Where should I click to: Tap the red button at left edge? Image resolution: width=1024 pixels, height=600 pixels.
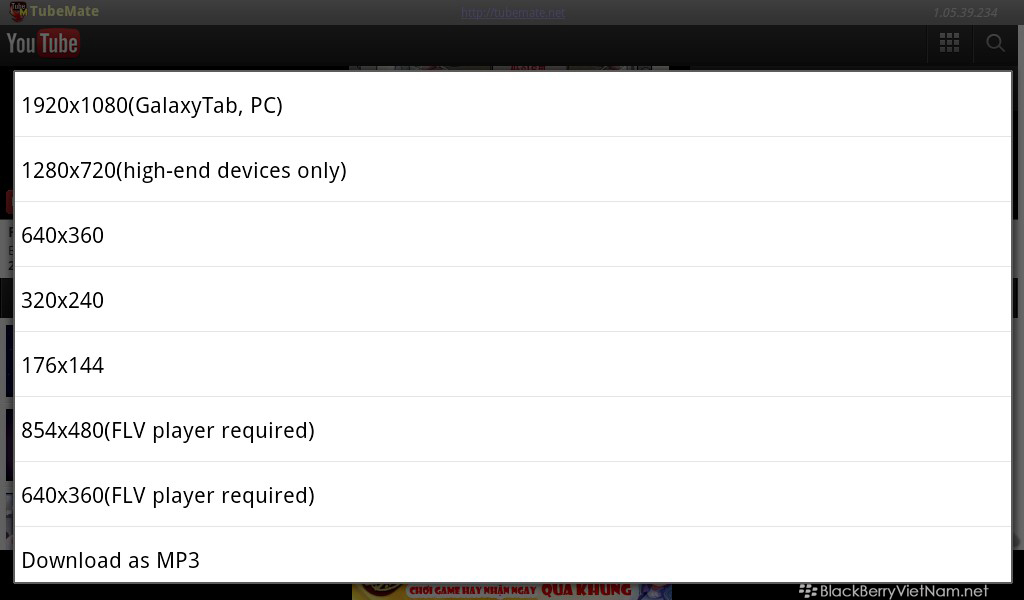coord(9,202)
